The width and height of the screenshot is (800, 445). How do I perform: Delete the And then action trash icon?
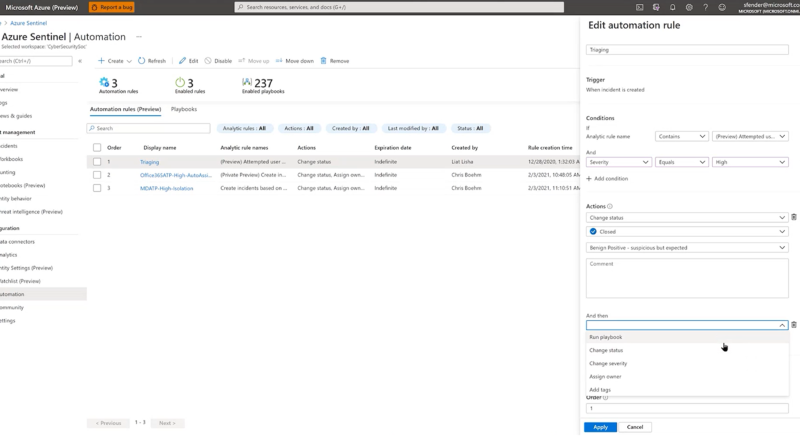794,325
